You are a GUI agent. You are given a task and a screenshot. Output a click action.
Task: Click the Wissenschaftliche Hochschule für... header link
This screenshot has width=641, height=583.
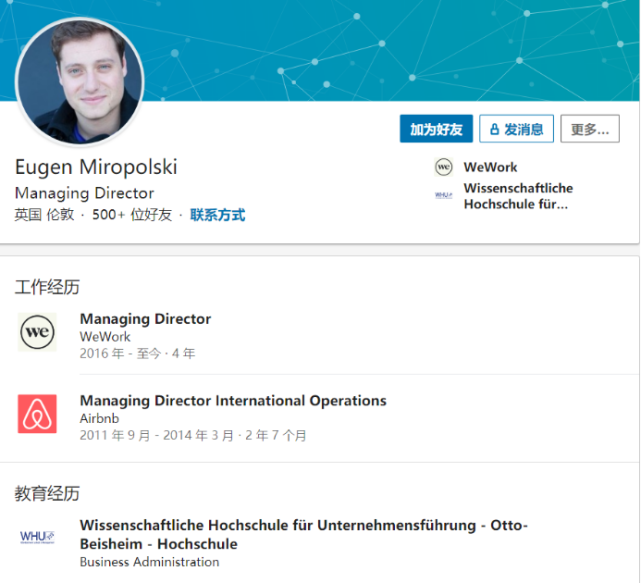coord(518,196)
